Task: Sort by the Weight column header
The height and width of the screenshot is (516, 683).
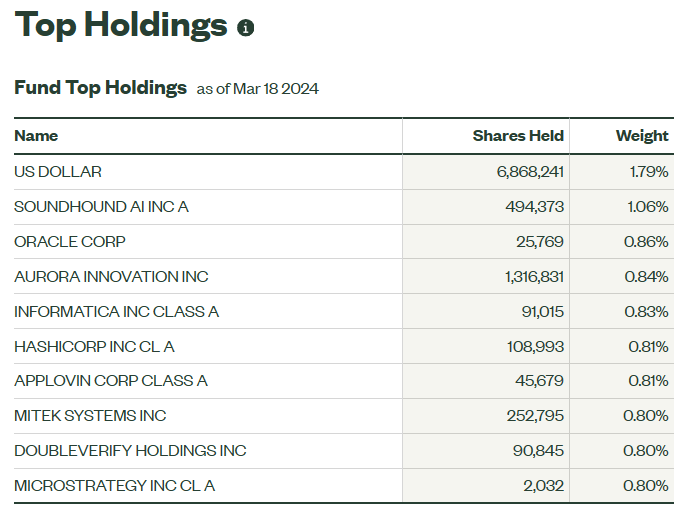Action: coord(642,136)
